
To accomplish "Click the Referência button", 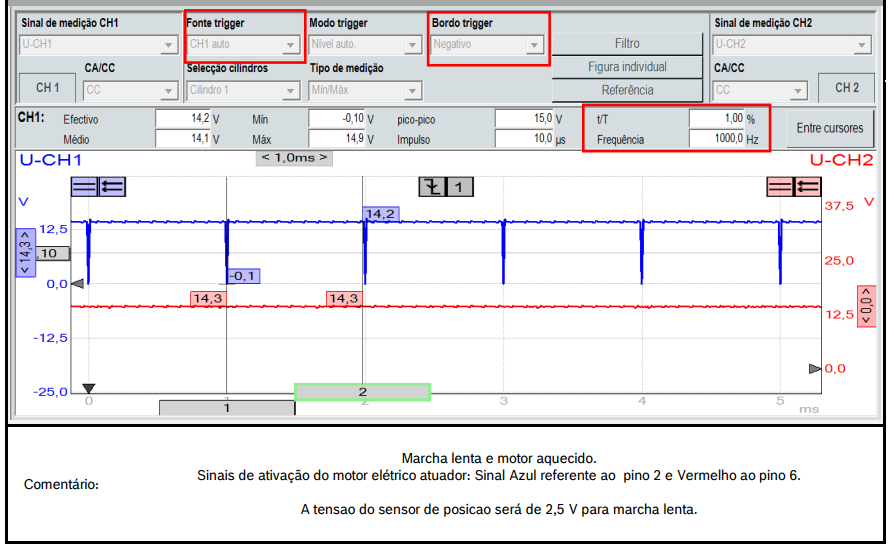I will [x=627, y=90].
